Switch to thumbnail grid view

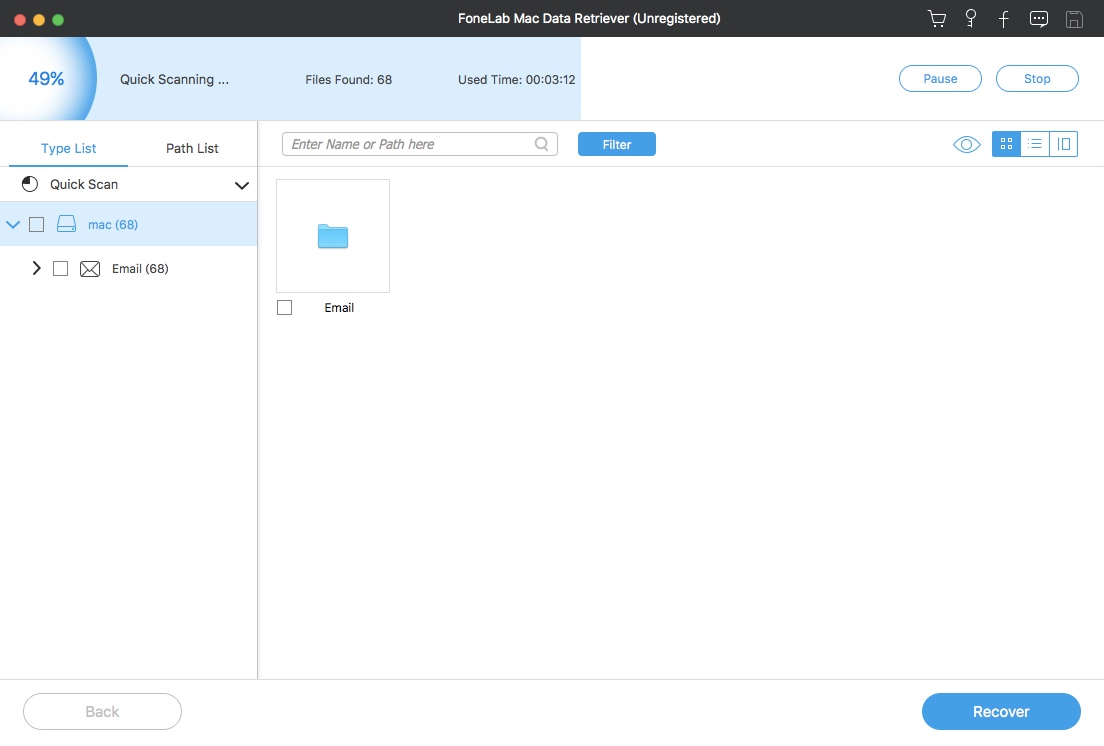[1006, 144]
